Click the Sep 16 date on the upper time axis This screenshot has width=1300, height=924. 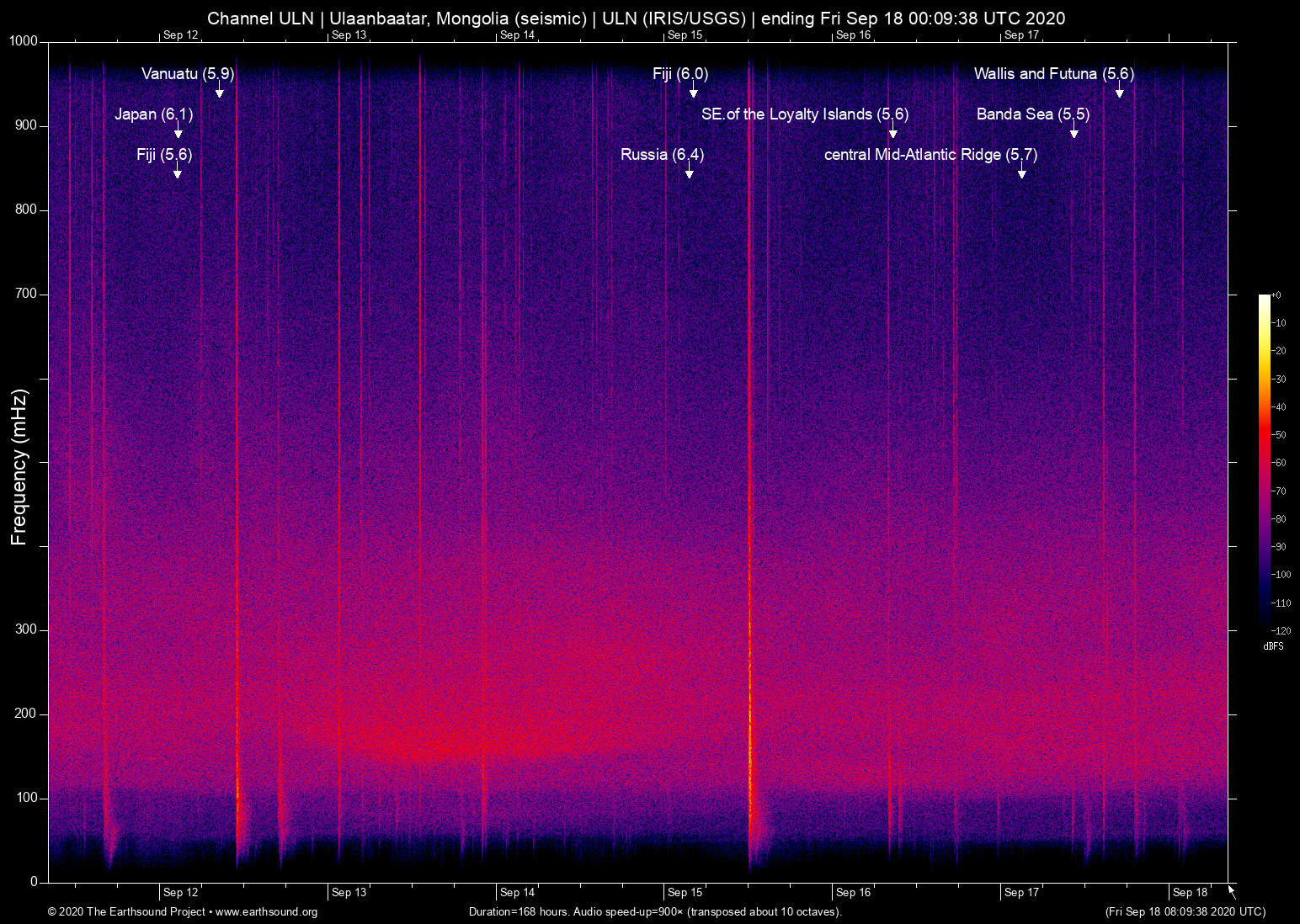854,35
